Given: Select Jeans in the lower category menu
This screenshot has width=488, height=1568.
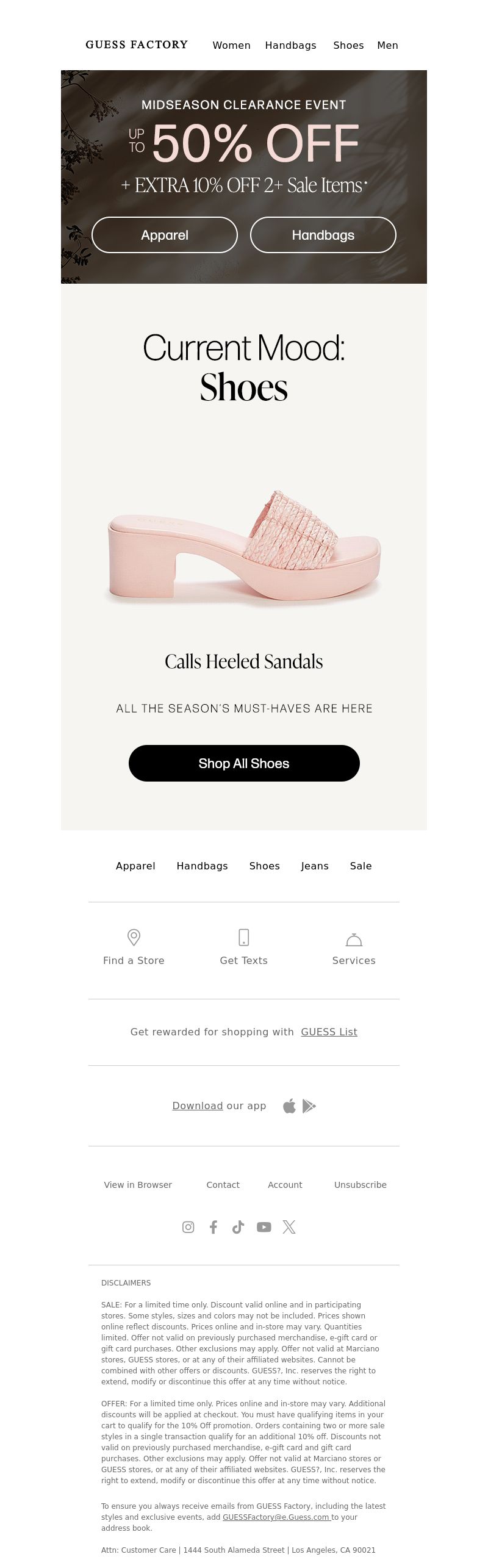Looking at the screenshot, I should 315,866.
